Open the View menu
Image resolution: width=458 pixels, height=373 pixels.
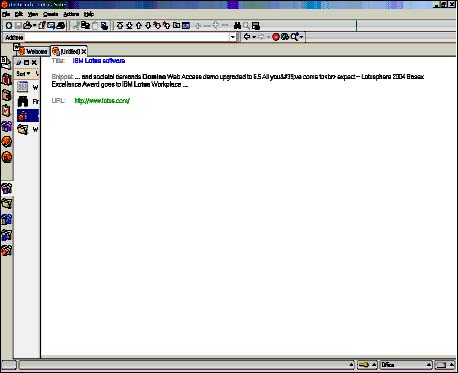[33, 14]
